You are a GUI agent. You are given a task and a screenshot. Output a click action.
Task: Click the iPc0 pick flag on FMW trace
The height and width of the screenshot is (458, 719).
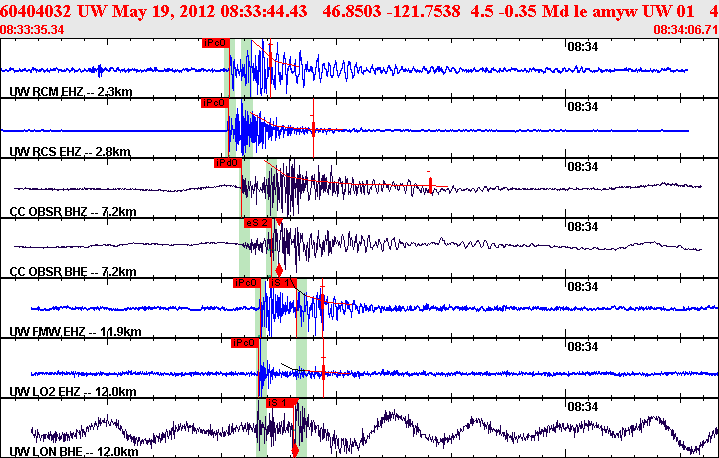coord(246,283)
